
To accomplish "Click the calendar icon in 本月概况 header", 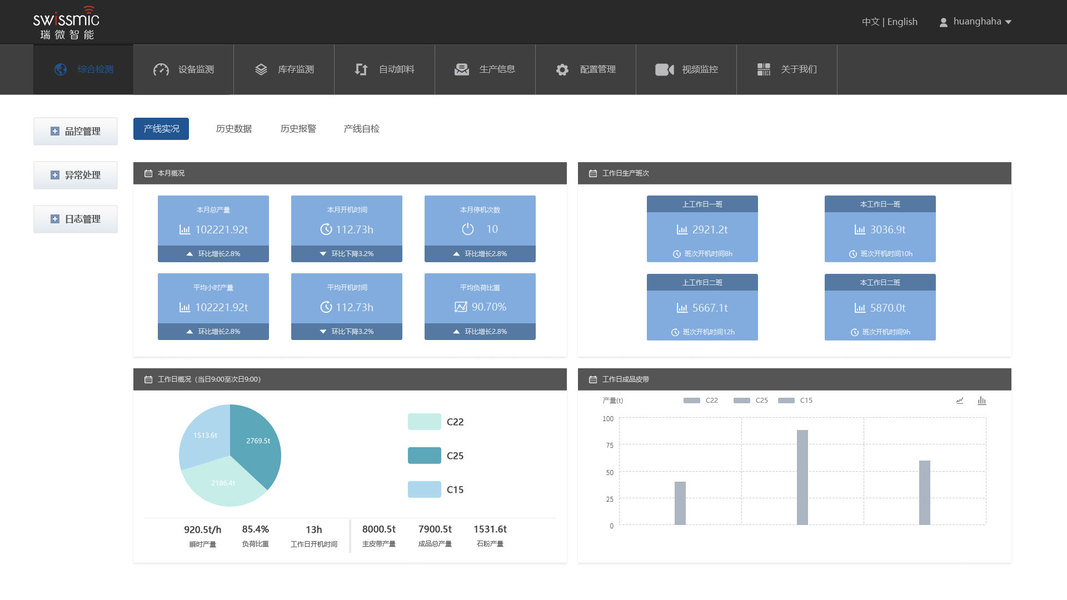I will (x=148, y=173).
